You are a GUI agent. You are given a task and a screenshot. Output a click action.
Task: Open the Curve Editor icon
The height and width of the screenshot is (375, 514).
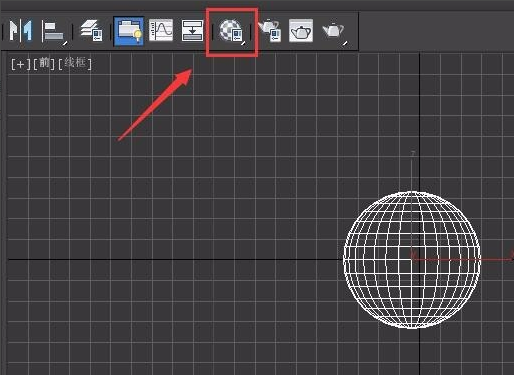coord(161,30)
